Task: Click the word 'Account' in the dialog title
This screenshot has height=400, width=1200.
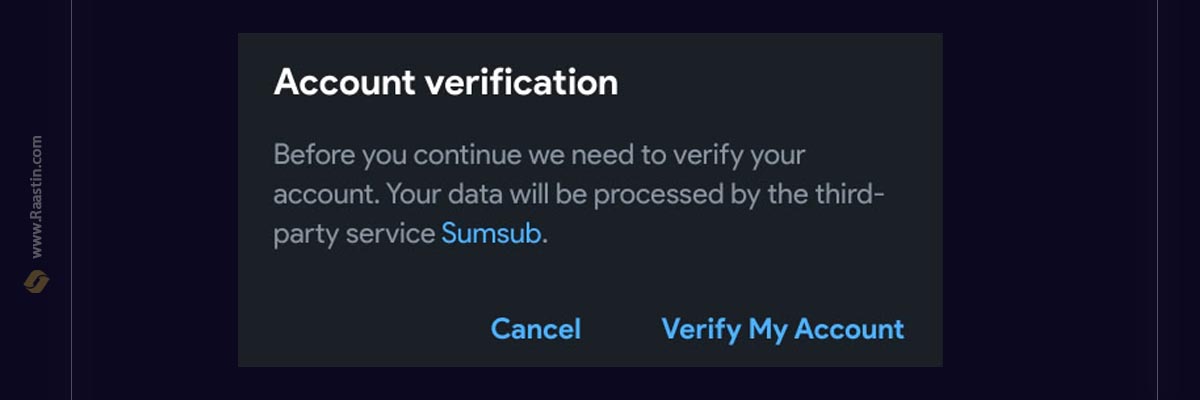Action: tap(344, 82)
